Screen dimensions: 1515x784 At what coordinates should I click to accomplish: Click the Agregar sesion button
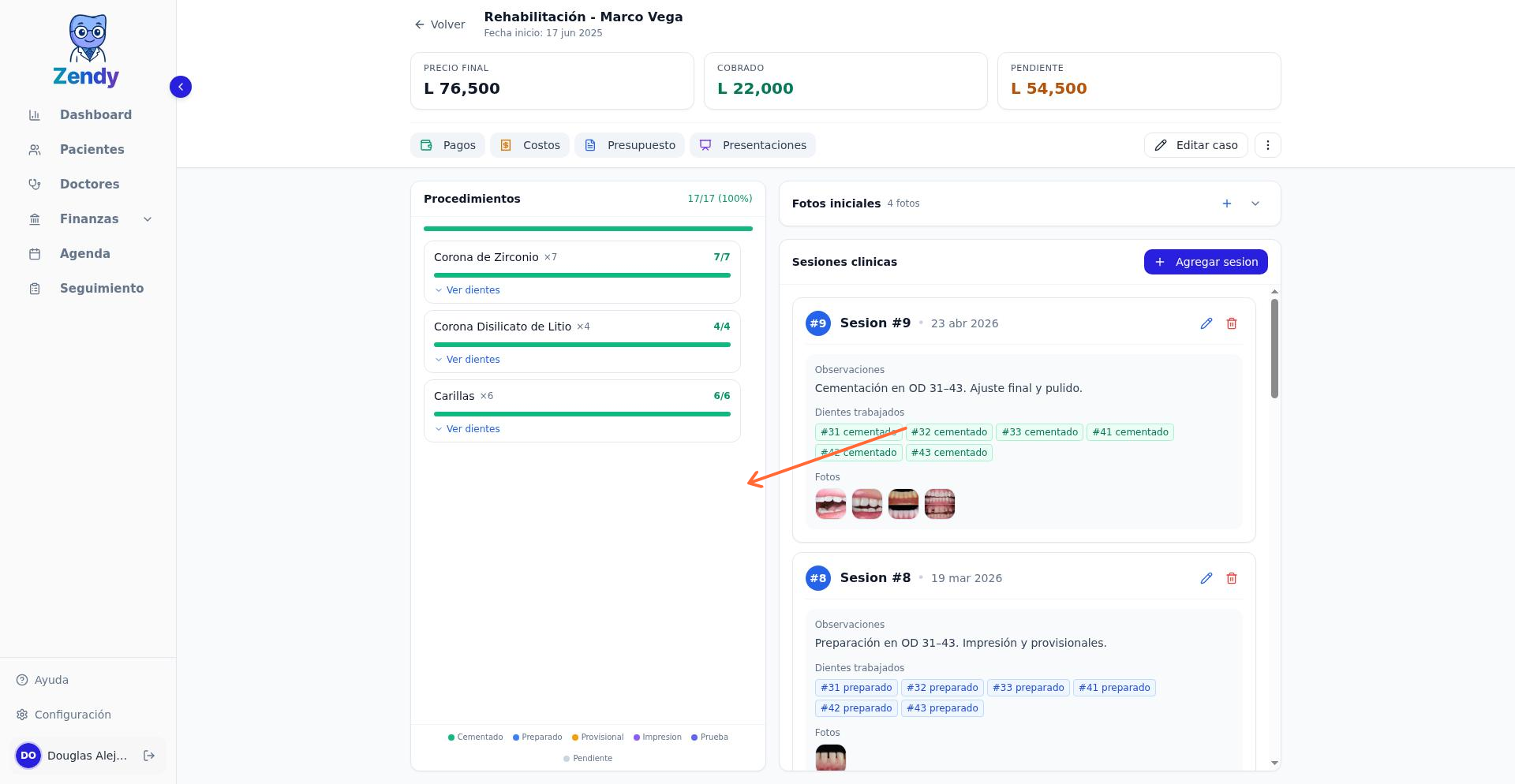[x=1206, y=262]
